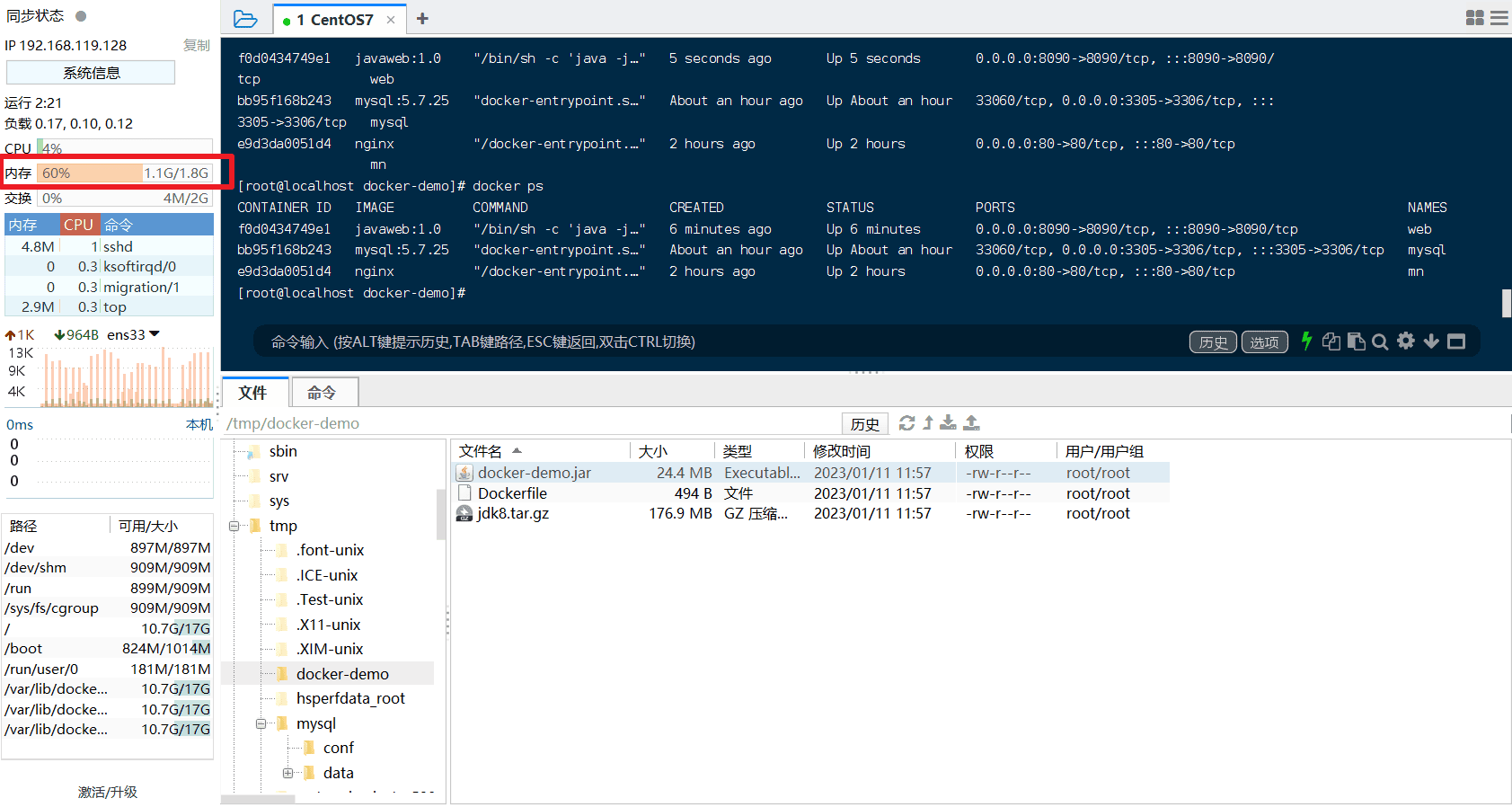Image resolution: width=1512 pixels, height=807 pixels.
Task: Expand the data folder tree node
Action: pyautogui.click(x=287, y=773)
